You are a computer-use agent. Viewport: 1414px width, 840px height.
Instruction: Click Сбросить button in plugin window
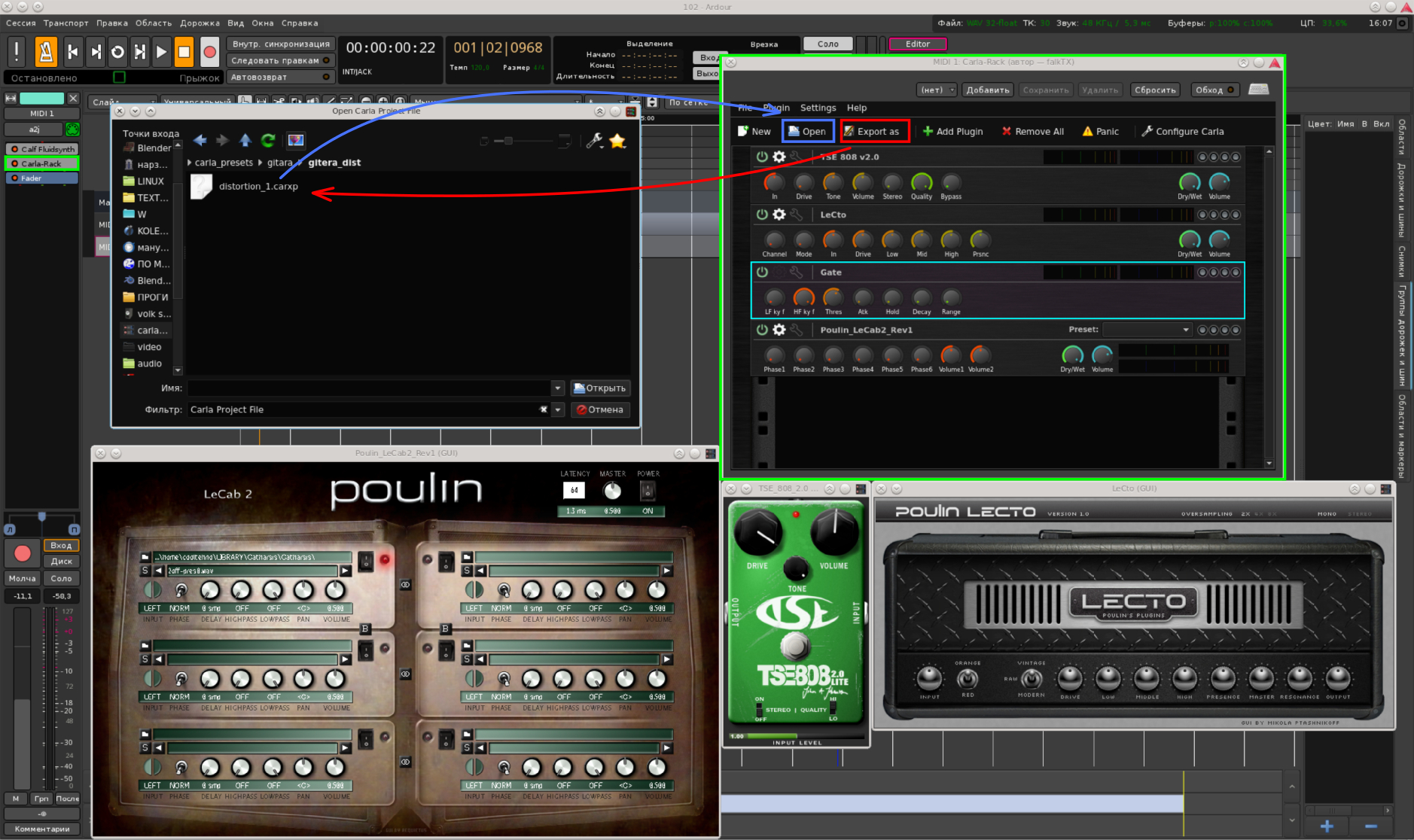(x=1155, y=90)
